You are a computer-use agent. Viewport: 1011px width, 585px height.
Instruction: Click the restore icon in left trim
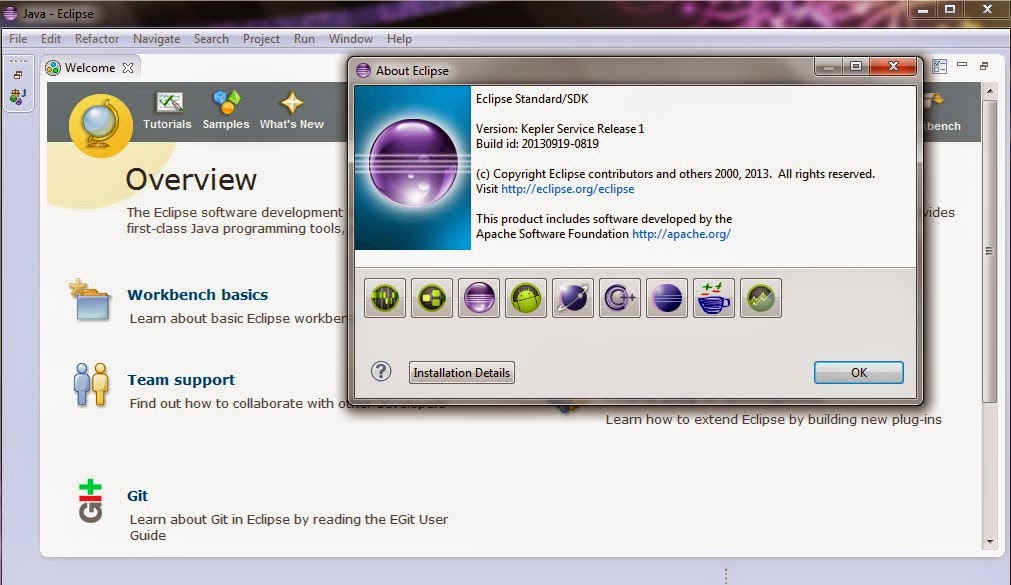18,75
